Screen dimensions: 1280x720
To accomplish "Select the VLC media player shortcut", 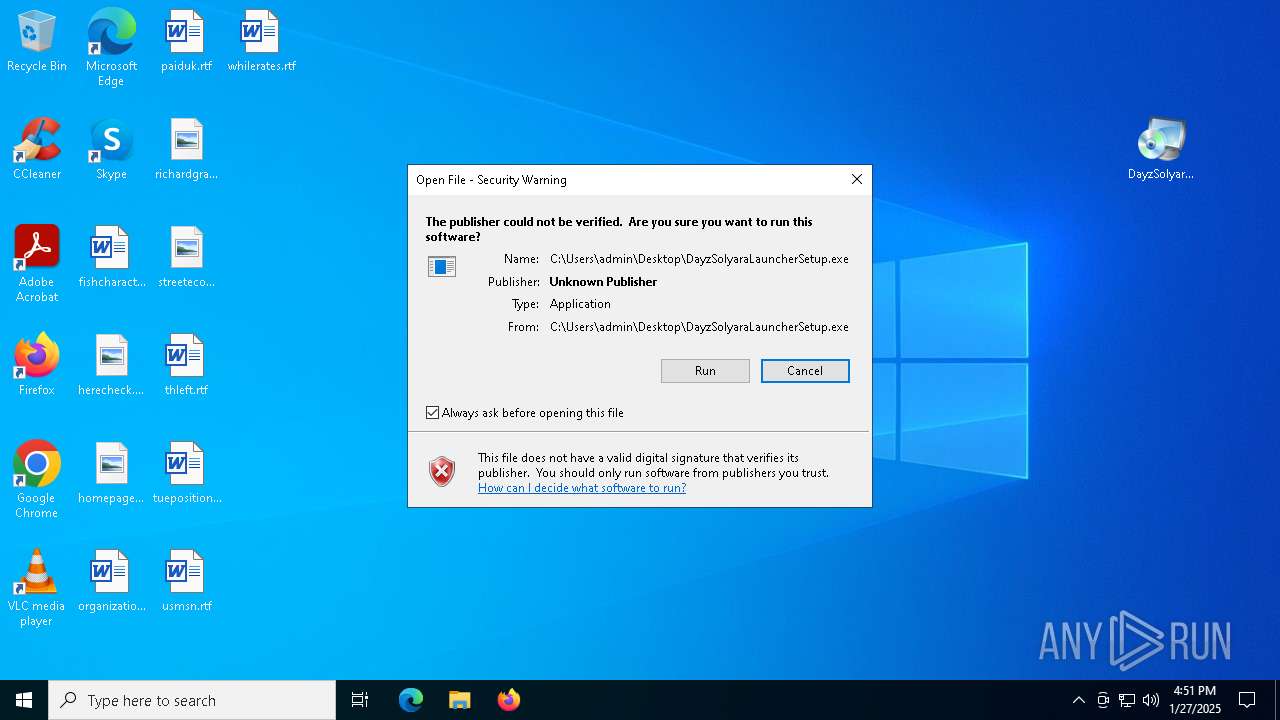I will pyautogui.click(x=37, y=588).
